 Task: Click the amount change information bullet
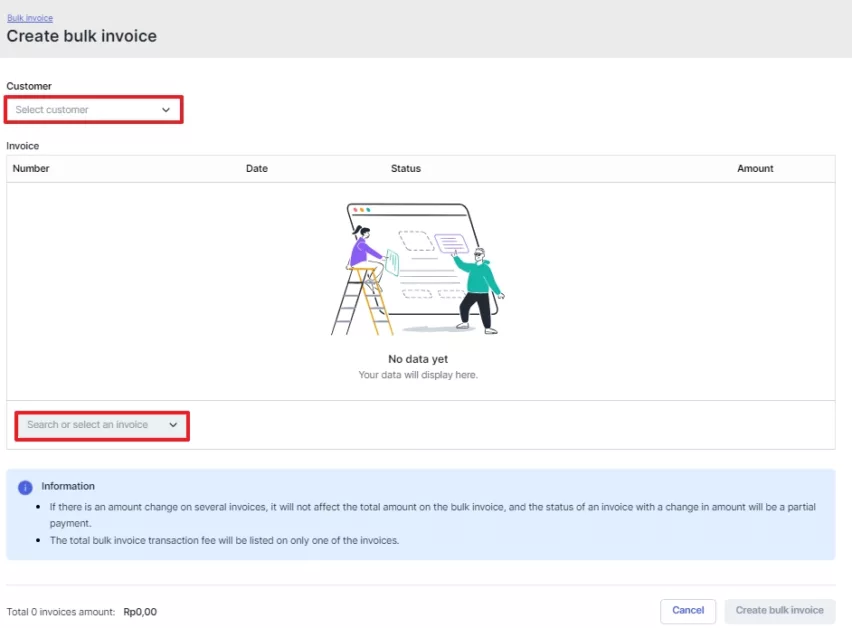(x=433, y=515)
